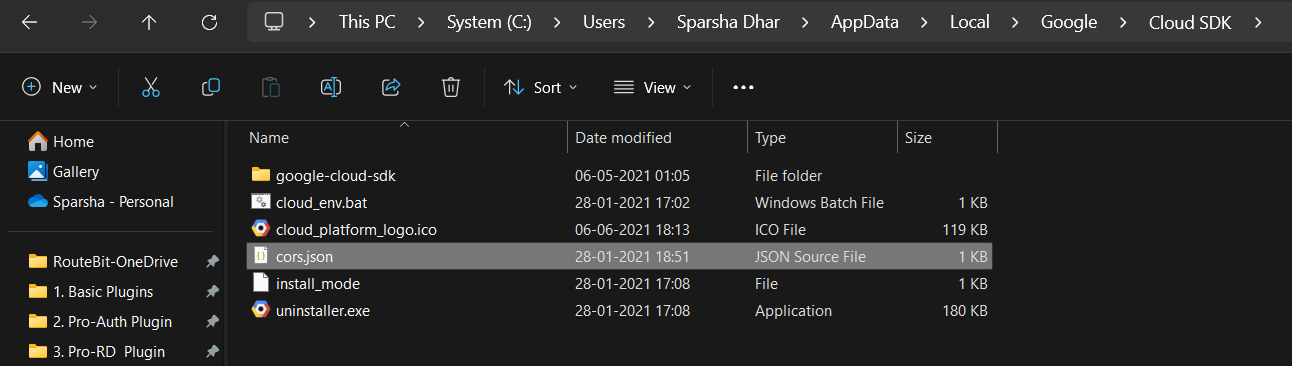Select the install_mode file name
Image resolution: width=1292 pixels, height=366 pixels.
click(x=318, y=283)
